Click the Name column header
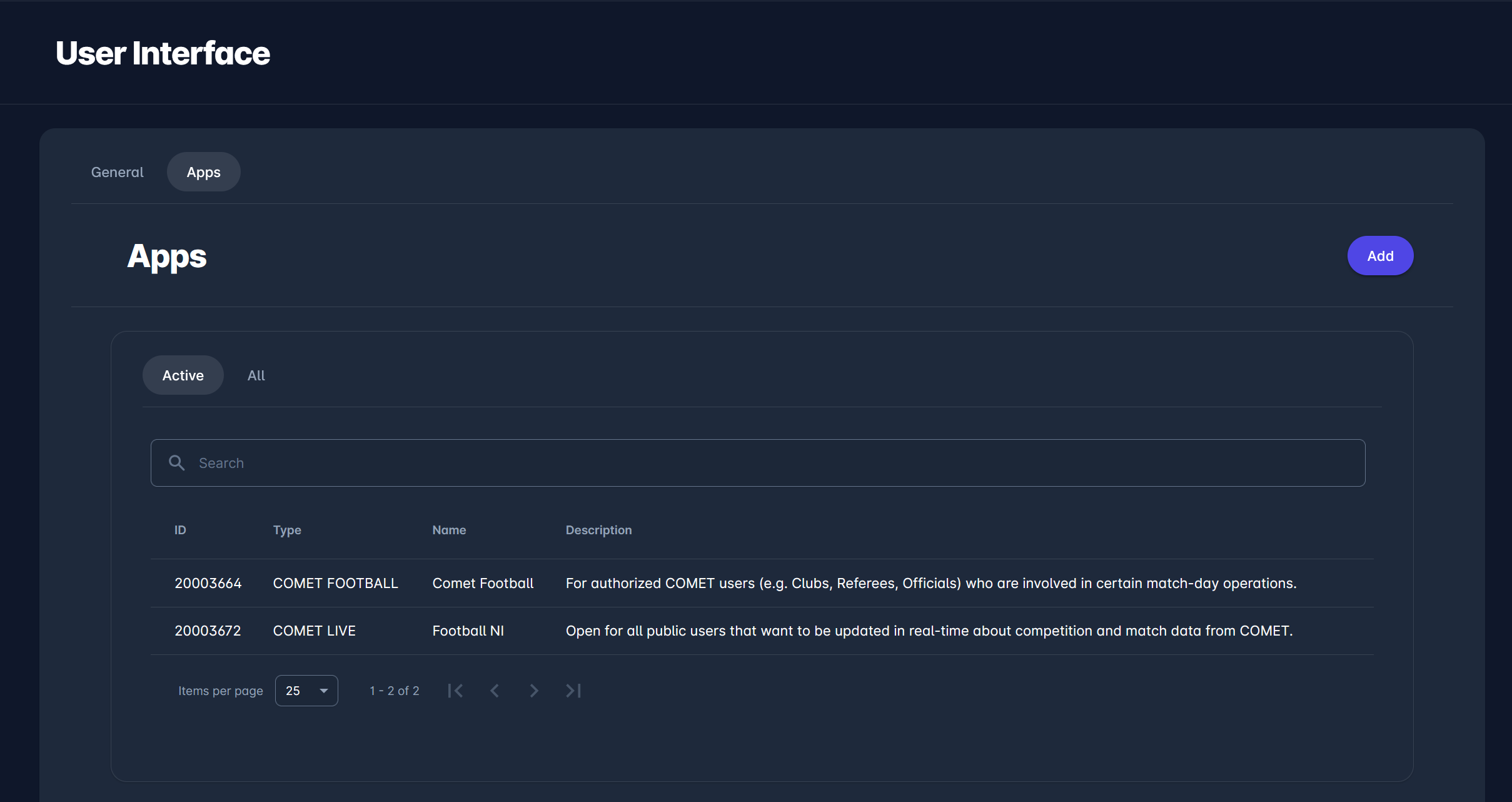The height and width of the screenshot is (802, 1512). pyautogui.click(x=449, y=530)
